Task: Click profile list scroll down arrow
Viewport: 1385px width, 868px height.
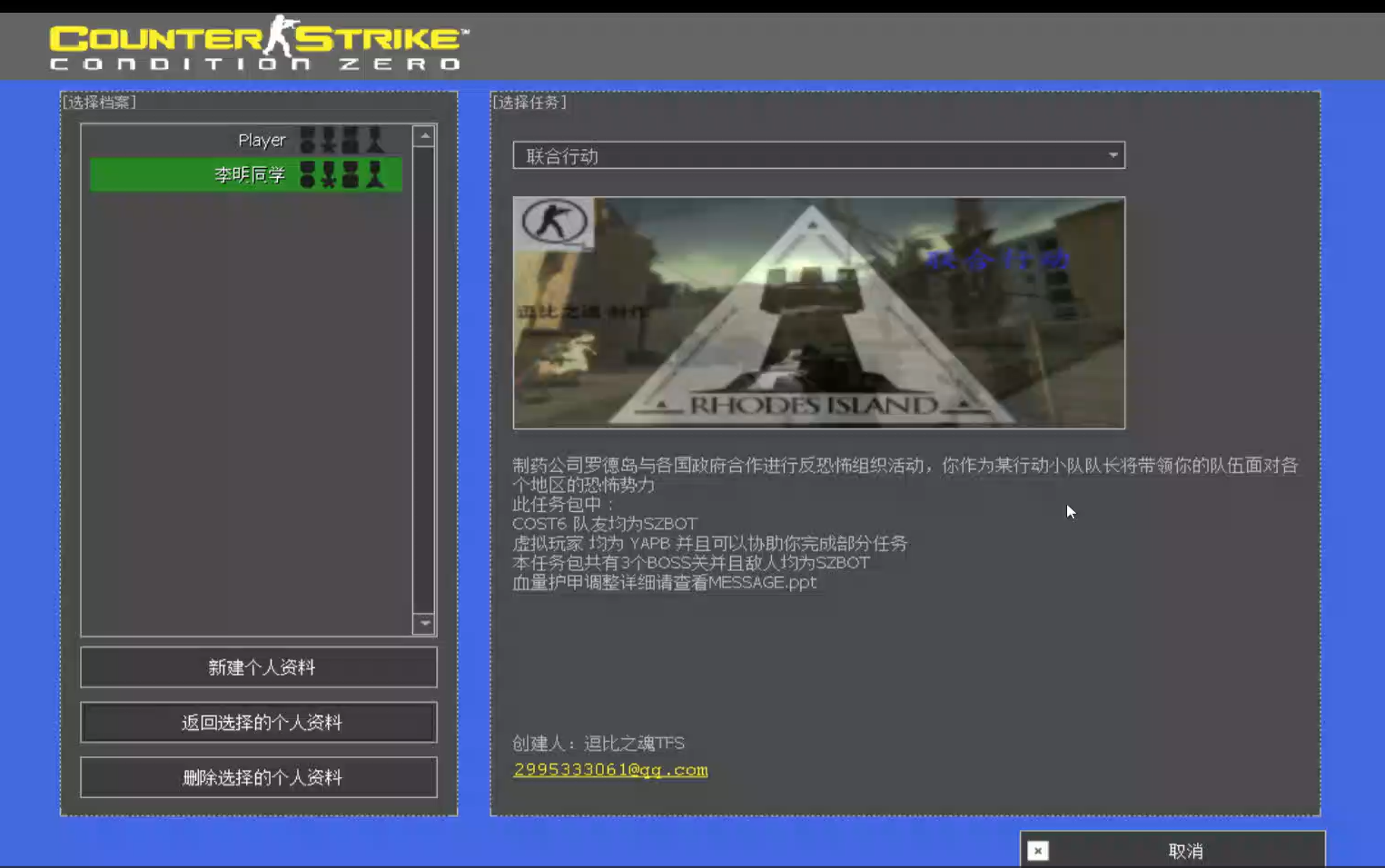Action: click(424, 624)
